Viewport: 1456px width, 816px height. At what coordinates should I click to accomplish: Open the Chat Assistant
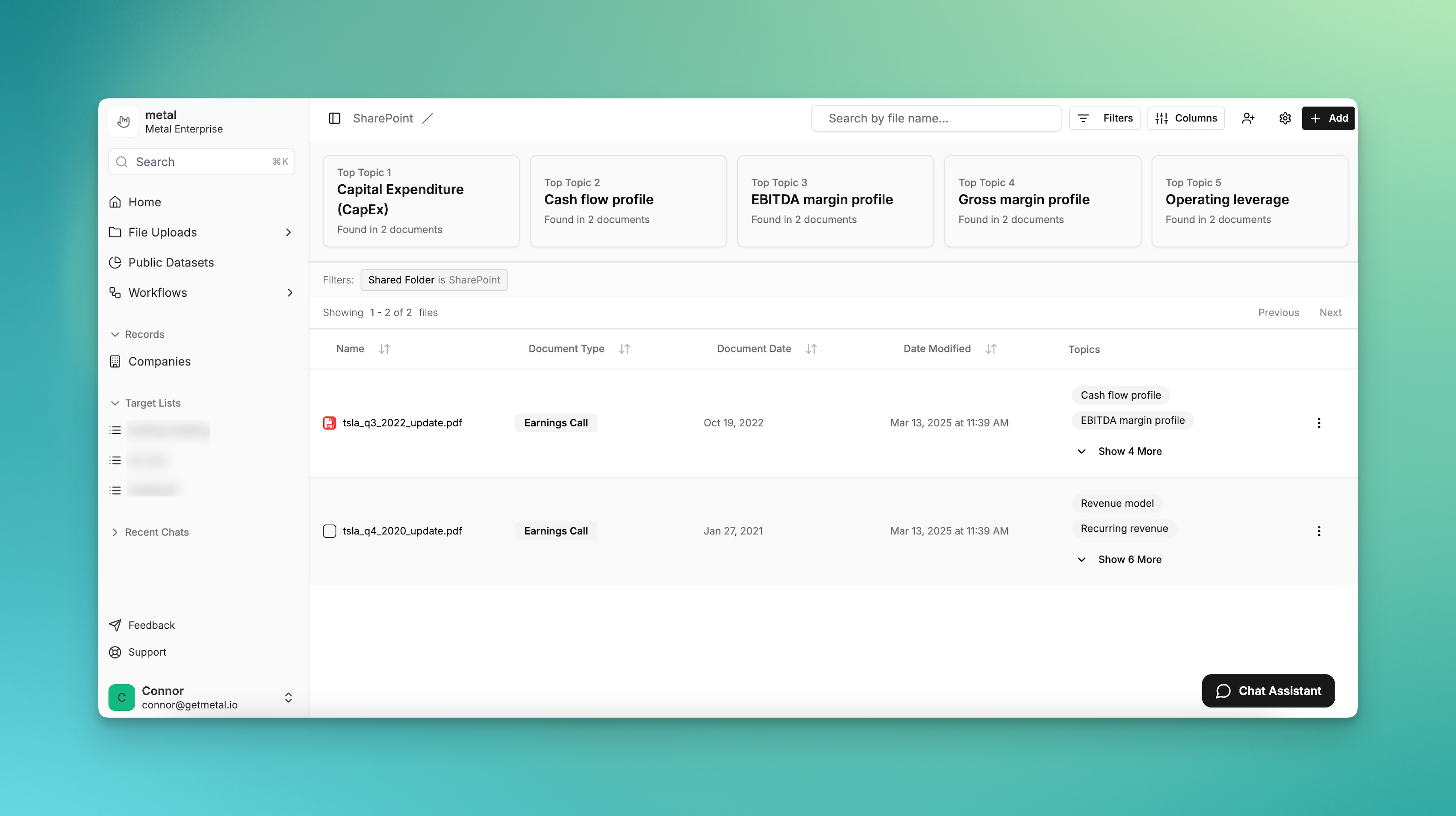tap(1268, 690)
